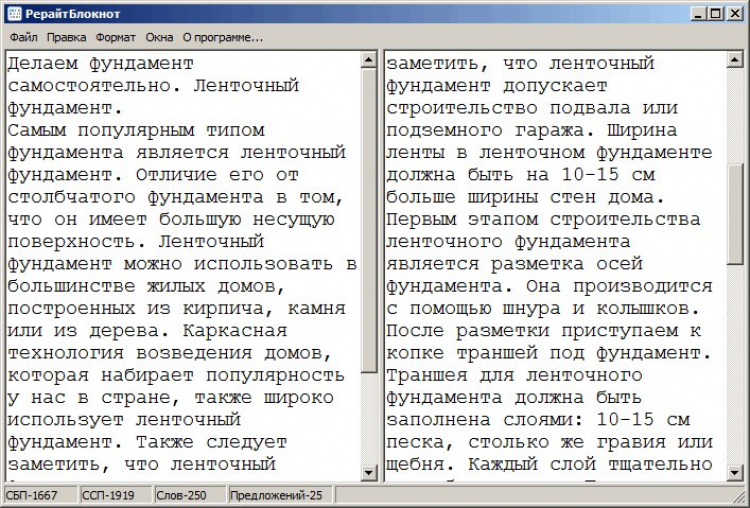Click left pane scroll-up arrow
The height and width of the screenshot is (508, 750).
(369, 60)
